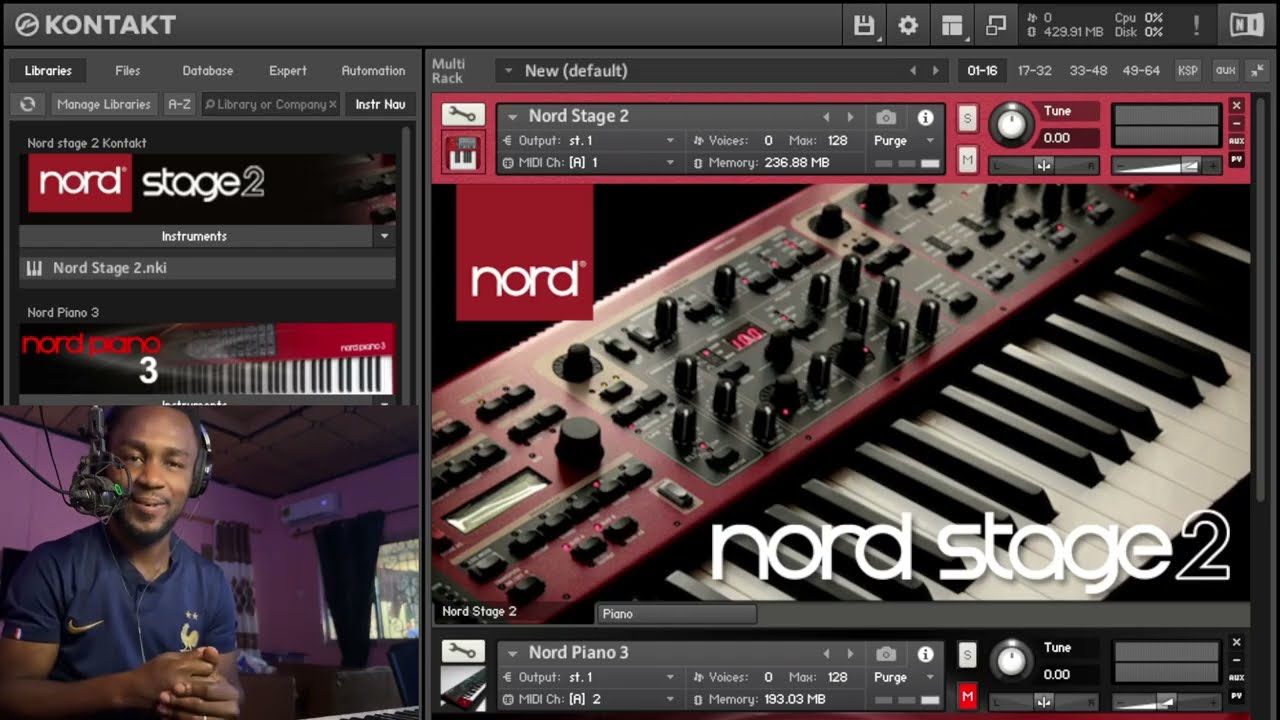Switch to the Libraries tab

click(x=48, y=71)
